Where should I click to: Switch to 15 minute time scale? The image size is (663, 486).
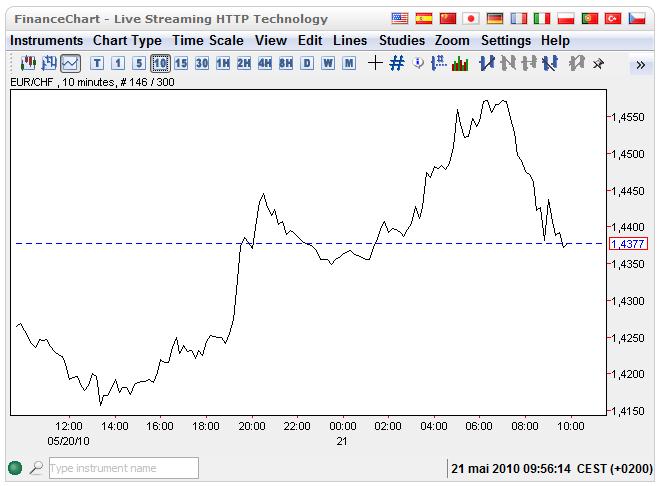(181, 63)
